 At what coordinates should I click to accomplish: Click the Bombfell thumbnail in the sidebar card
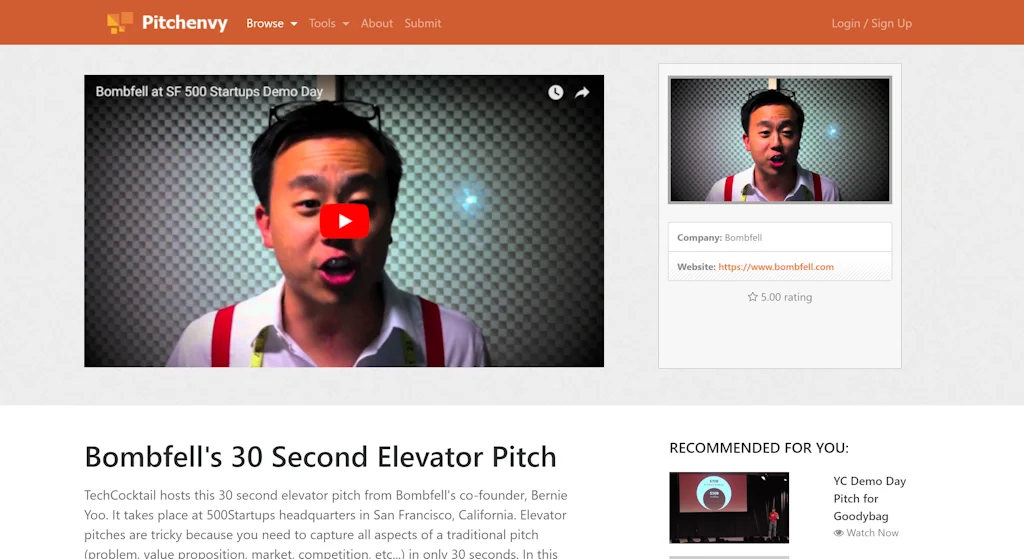pos(780,140)
